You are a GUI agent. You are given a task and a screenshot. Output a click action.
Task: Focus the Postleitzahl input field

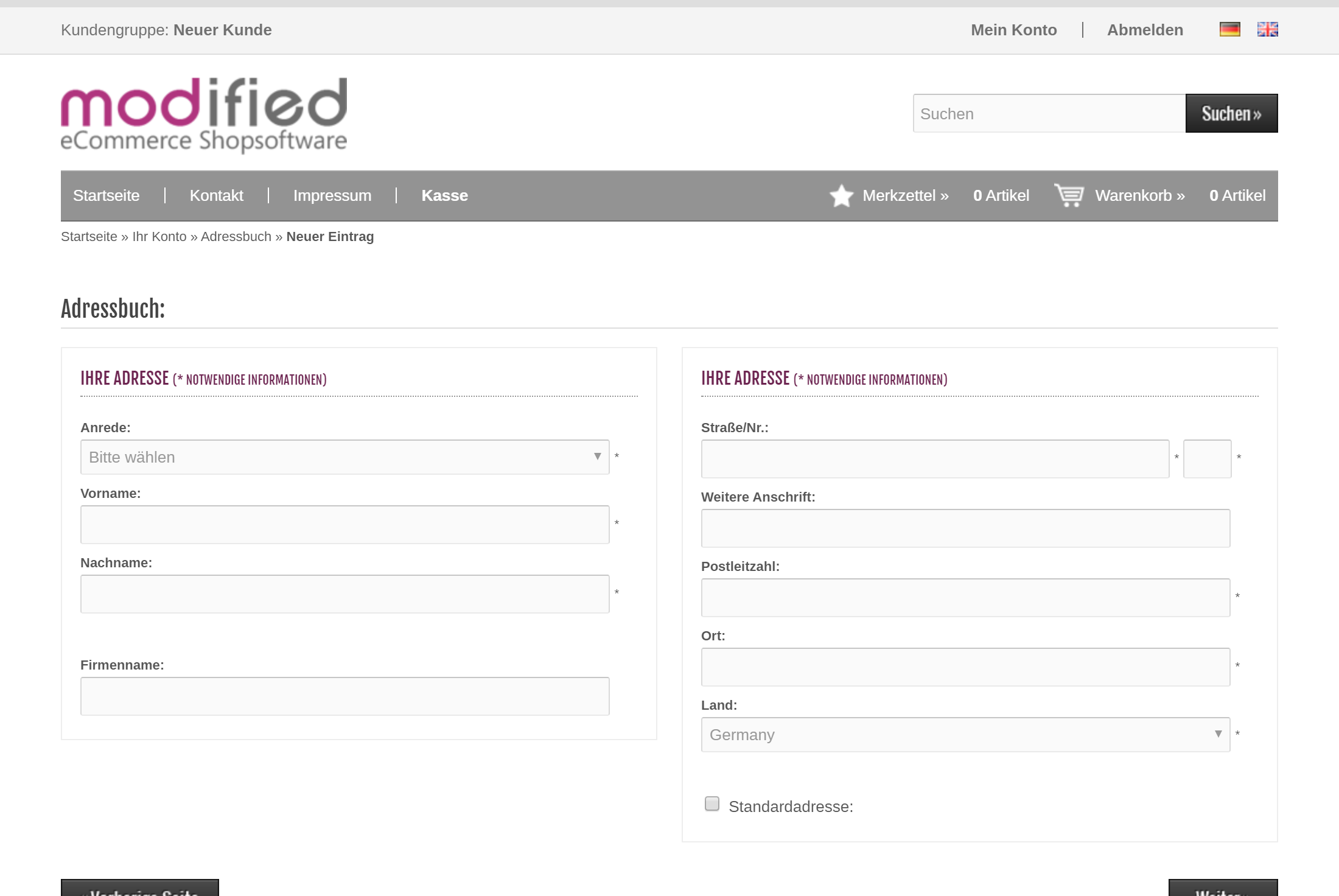965,598
